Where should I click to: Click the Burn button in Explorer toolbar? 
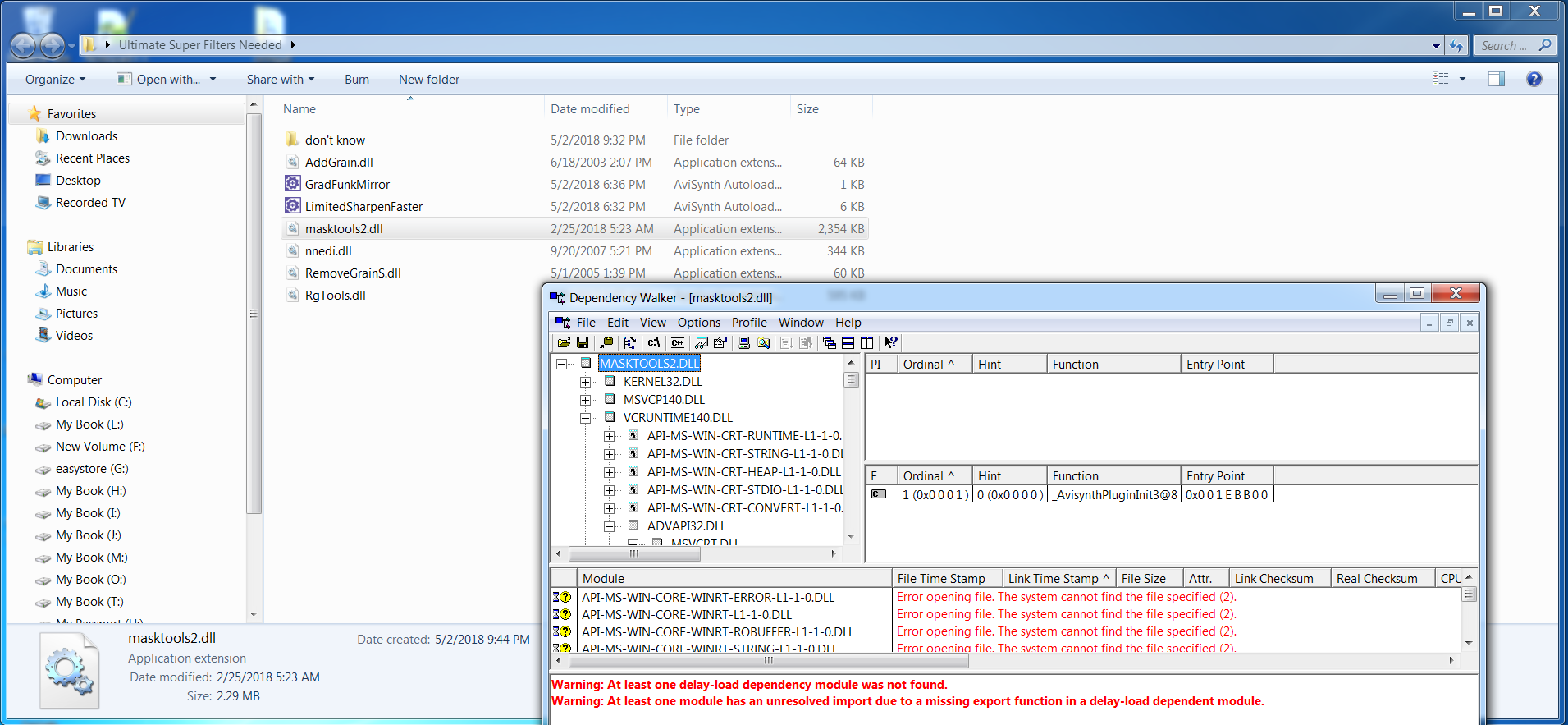click(x=357, y=80)
